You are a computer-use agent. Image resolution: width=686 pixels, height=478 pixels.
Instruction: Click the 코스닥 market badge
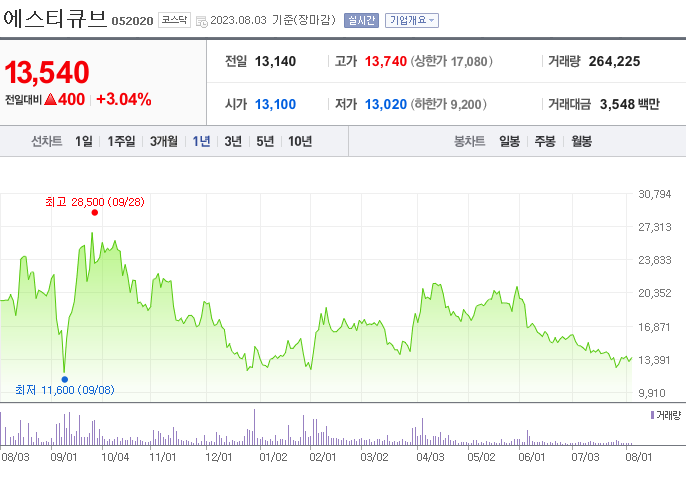point(174,20)
